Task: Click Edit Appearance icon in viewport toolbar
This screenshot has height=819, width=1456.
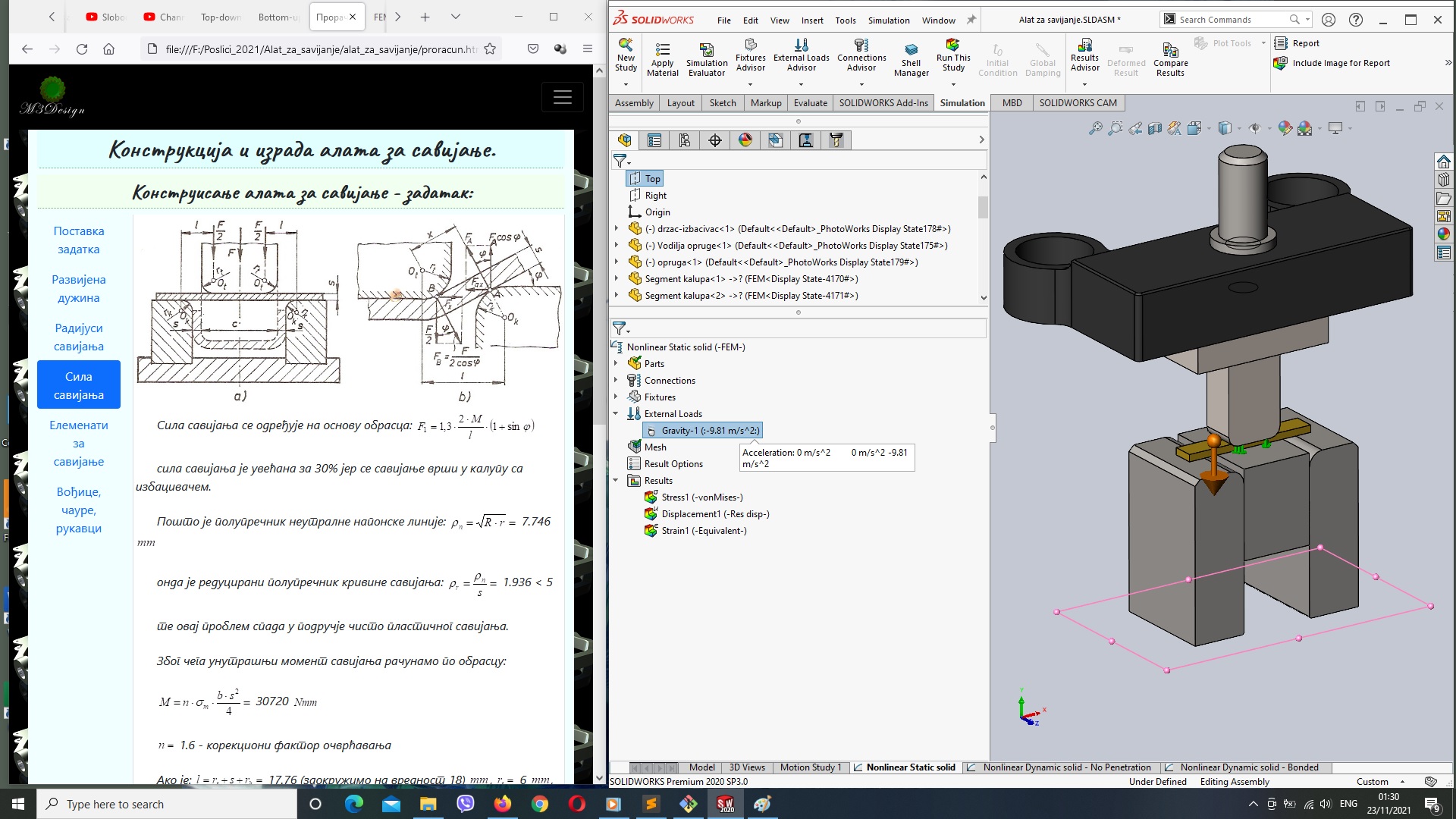Action: 1285,129
